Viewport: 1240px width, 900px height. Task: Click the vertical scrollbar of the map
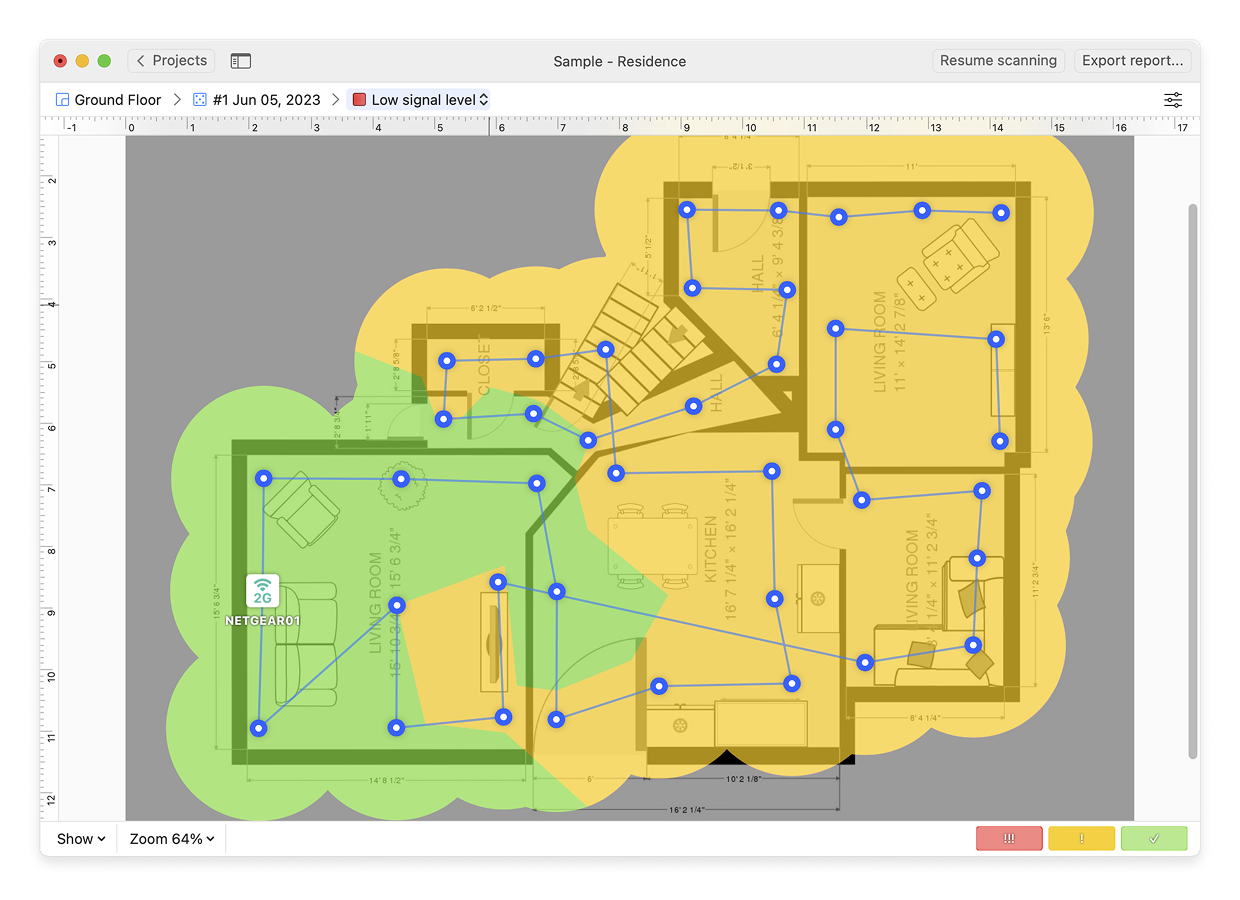1192,480
